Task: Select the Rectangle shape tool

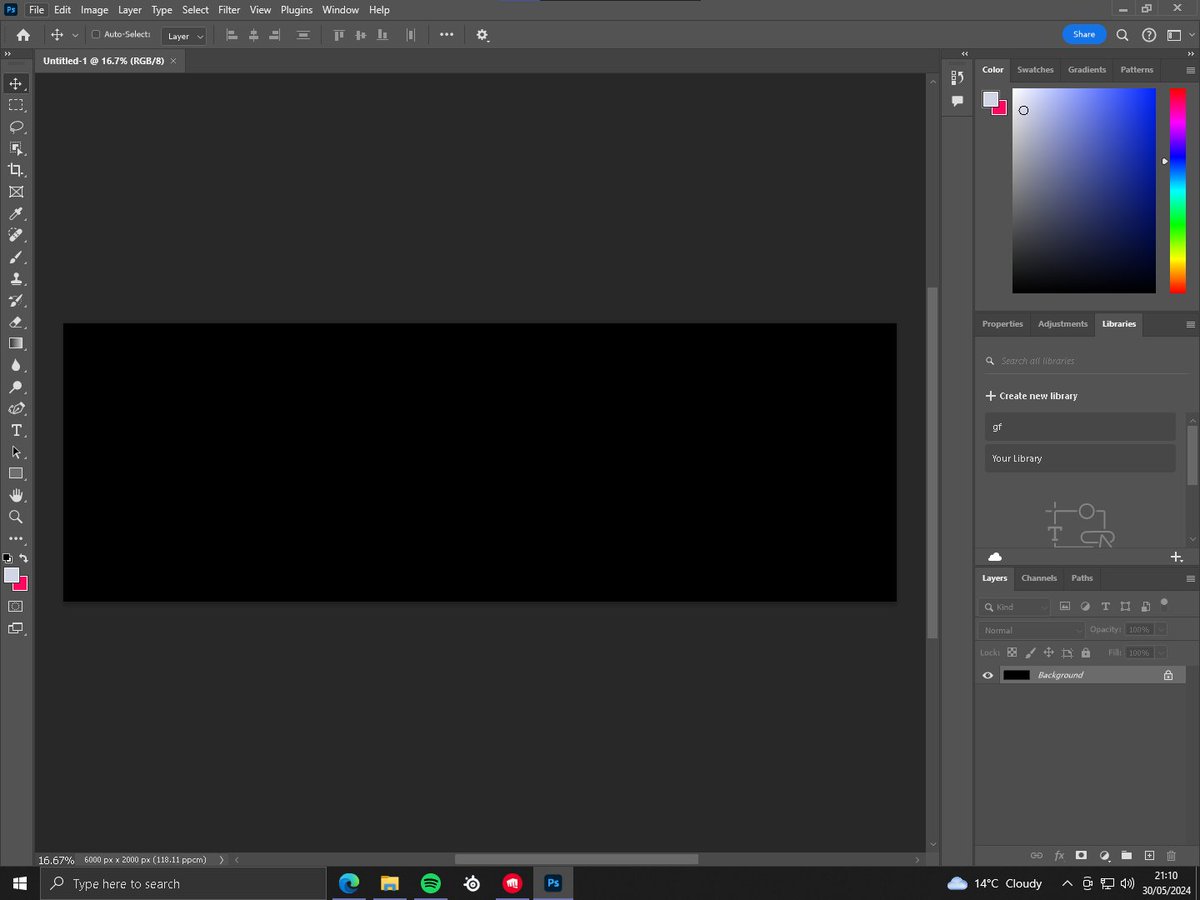Action: coord(16,473)
